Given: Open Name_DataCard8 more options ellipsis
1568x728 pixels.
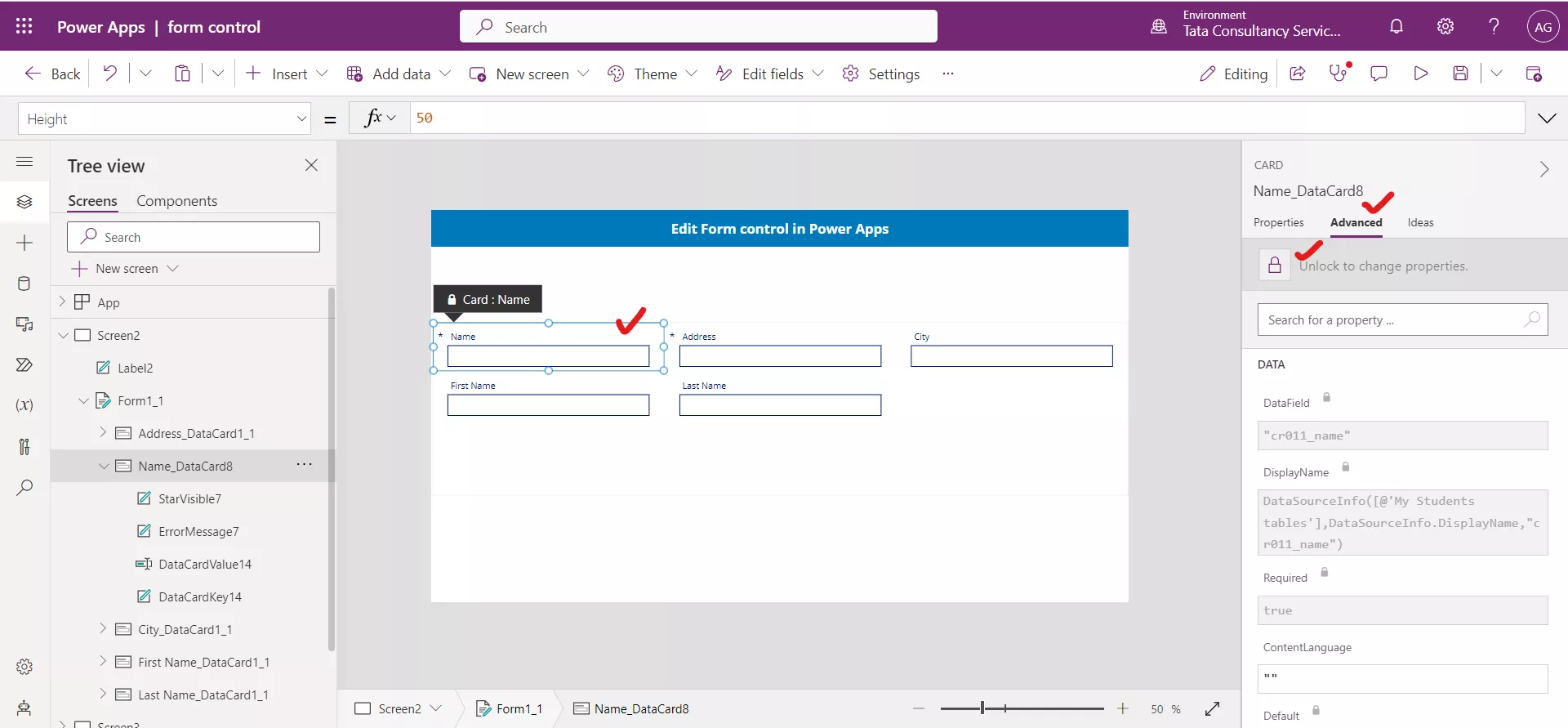Looking at the screenshot, I should pos(305,465).
